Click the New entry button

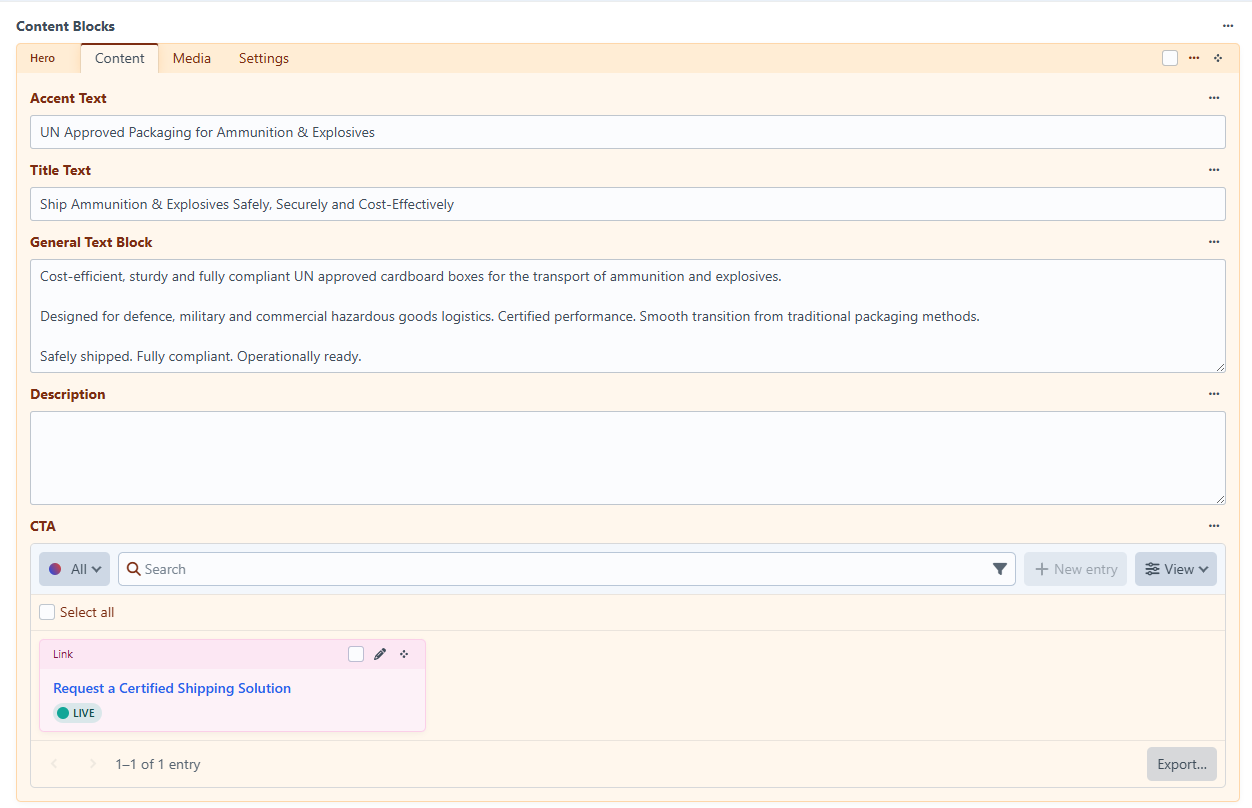[1076, 569]
